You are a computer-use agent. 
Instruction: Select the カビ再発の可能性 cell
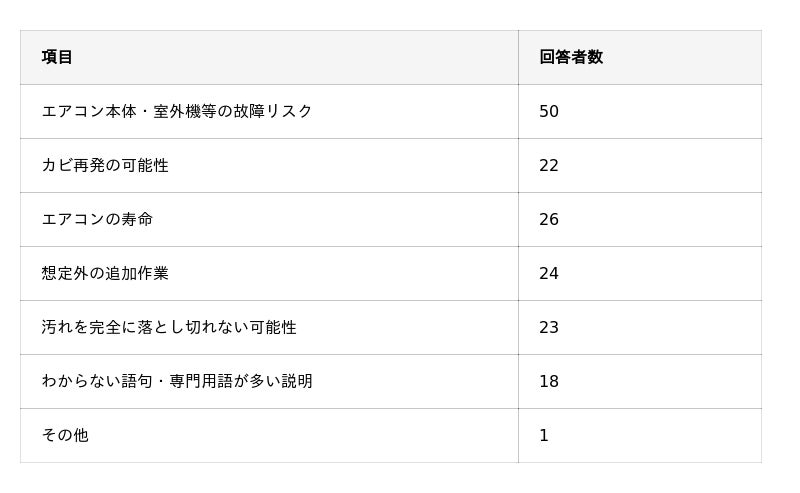[x=105, y=165]
